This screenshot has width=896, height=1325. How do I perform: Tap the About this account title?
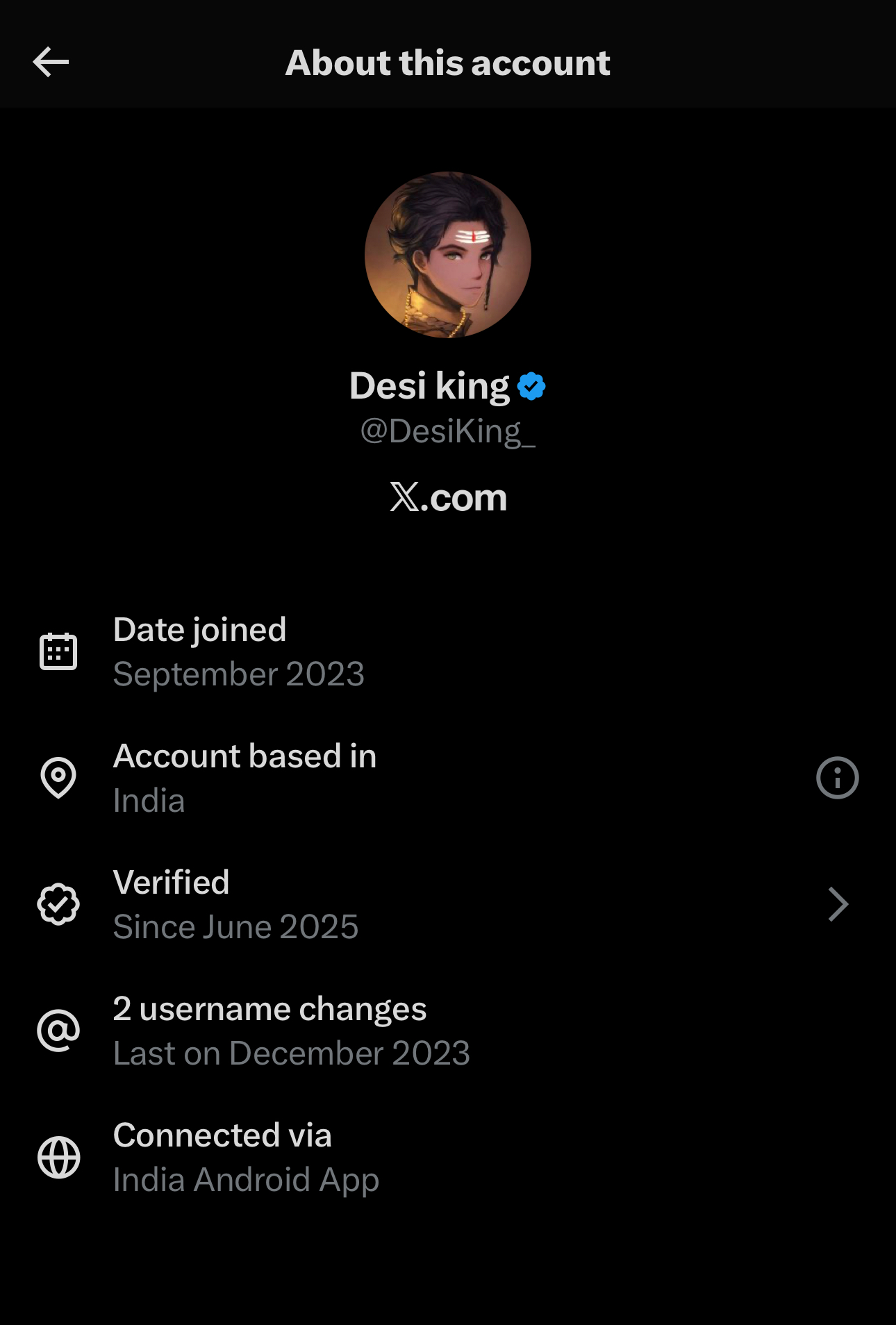[448, 63]
